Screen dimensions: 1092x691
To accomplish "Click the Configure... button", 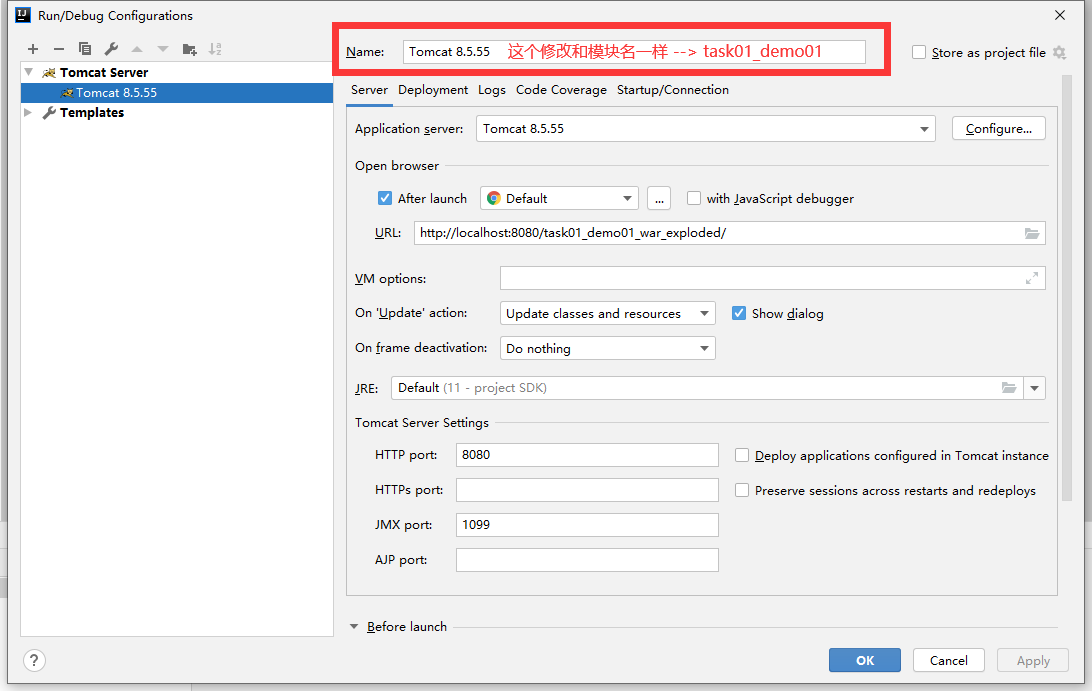I will [999, 129].
